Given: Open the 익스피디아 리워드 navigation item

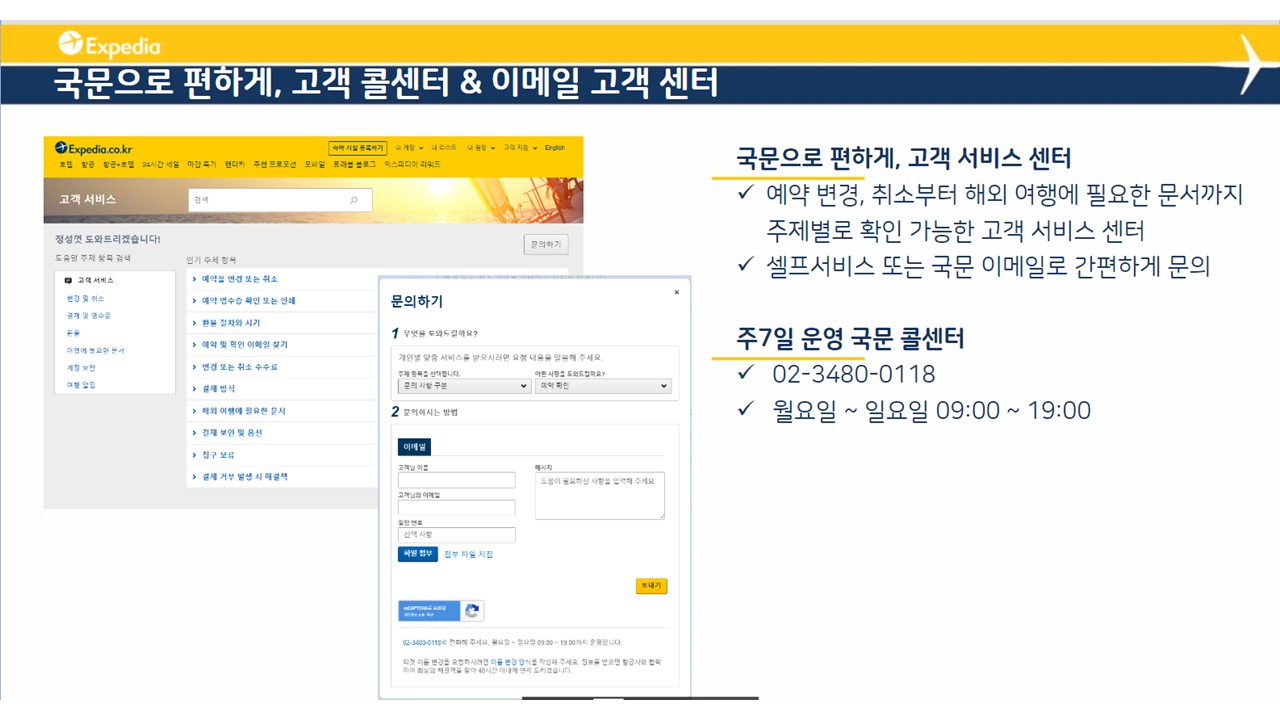Looking at the screenshot, I should 411,164.
